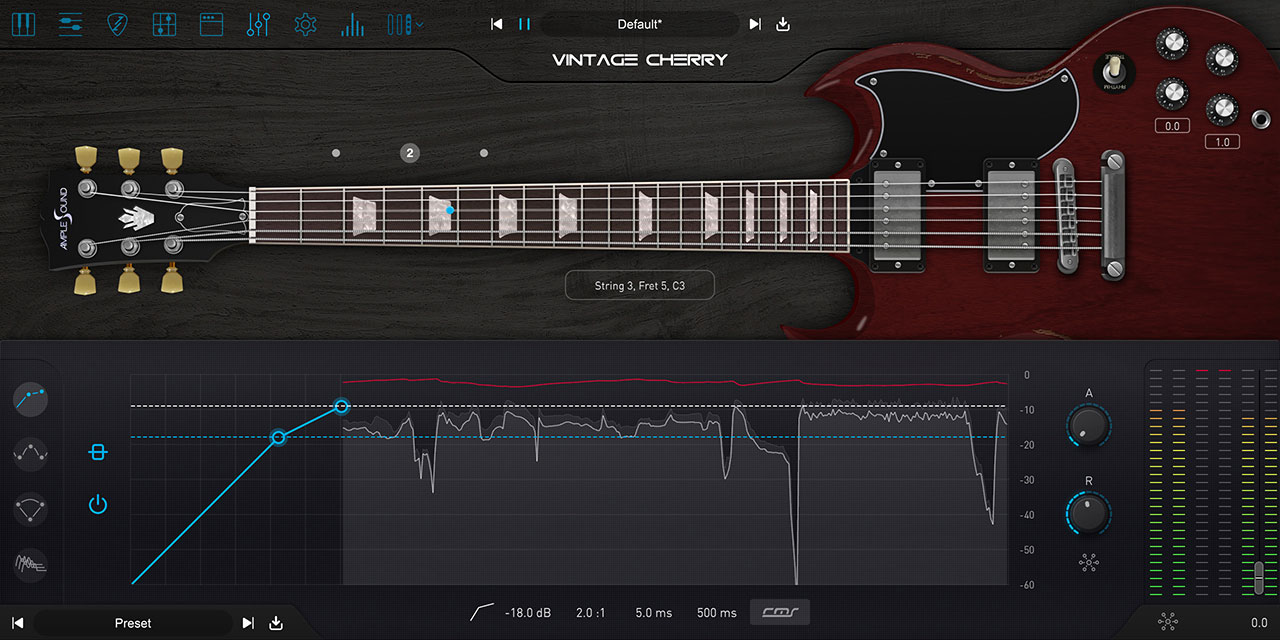The image size is (1280, 640).
Task: Click the 0.0 output value at bottom right
Action: [1259, 623]
